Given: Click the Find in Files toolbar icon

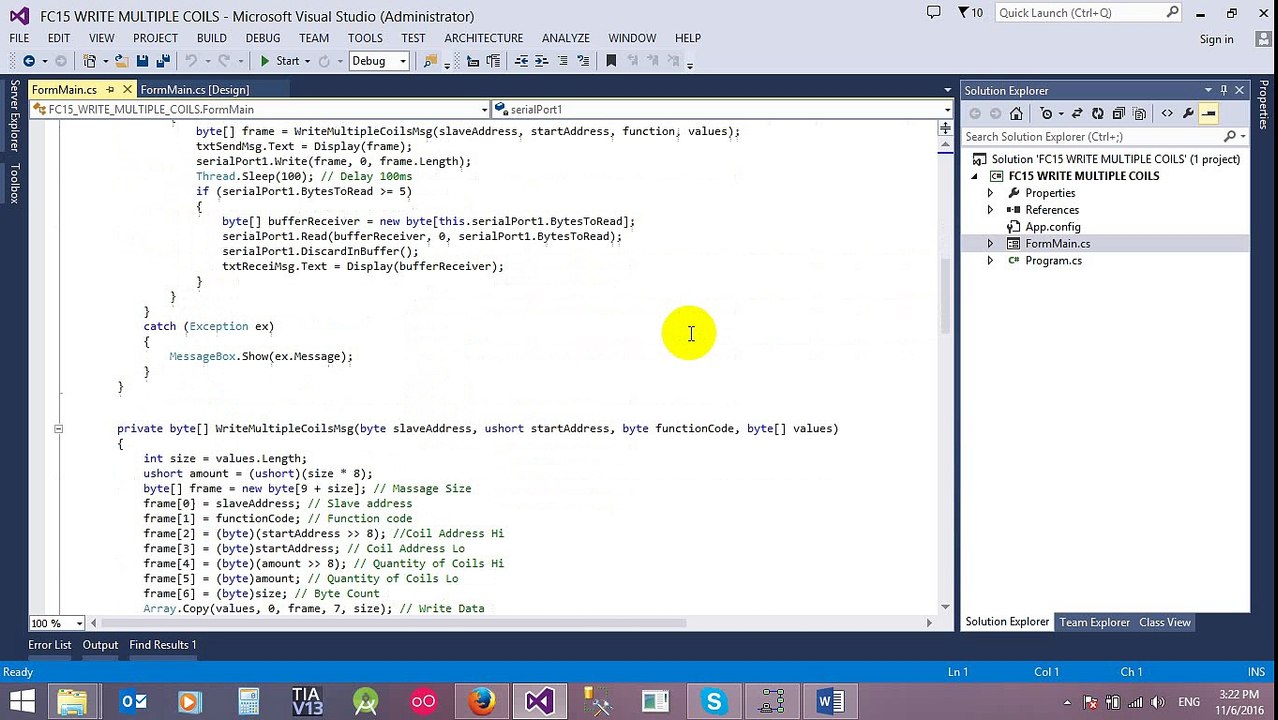Looking at the screenshot, I should point(430,61).
